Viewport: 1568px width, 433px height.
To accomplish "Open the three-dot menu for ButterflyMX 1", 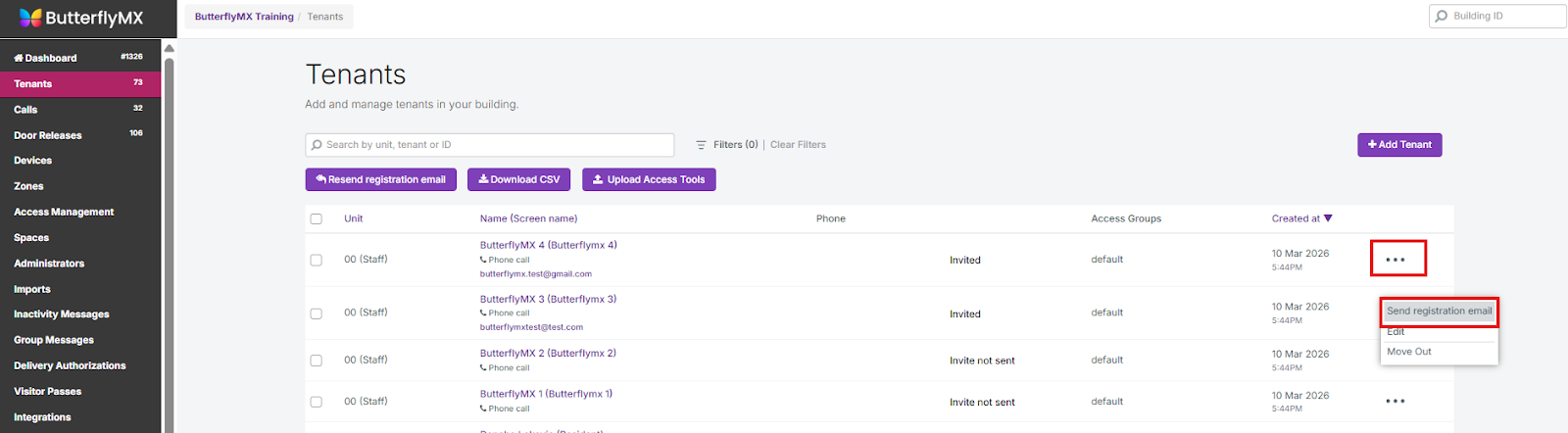I will coord(1396,402).
